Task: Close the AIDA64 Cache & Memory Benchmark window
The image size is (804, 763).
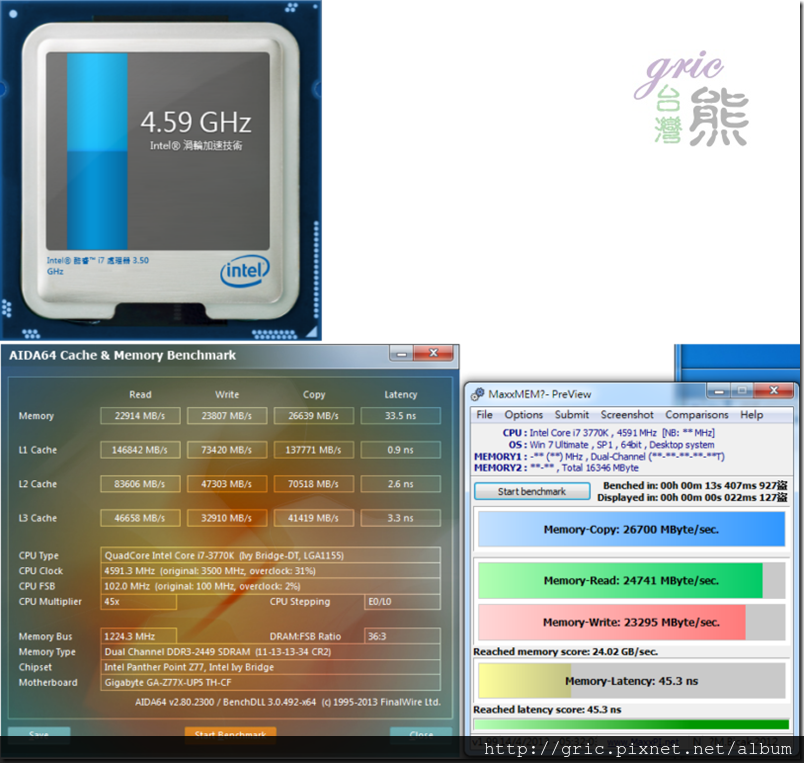Action: 433,353
